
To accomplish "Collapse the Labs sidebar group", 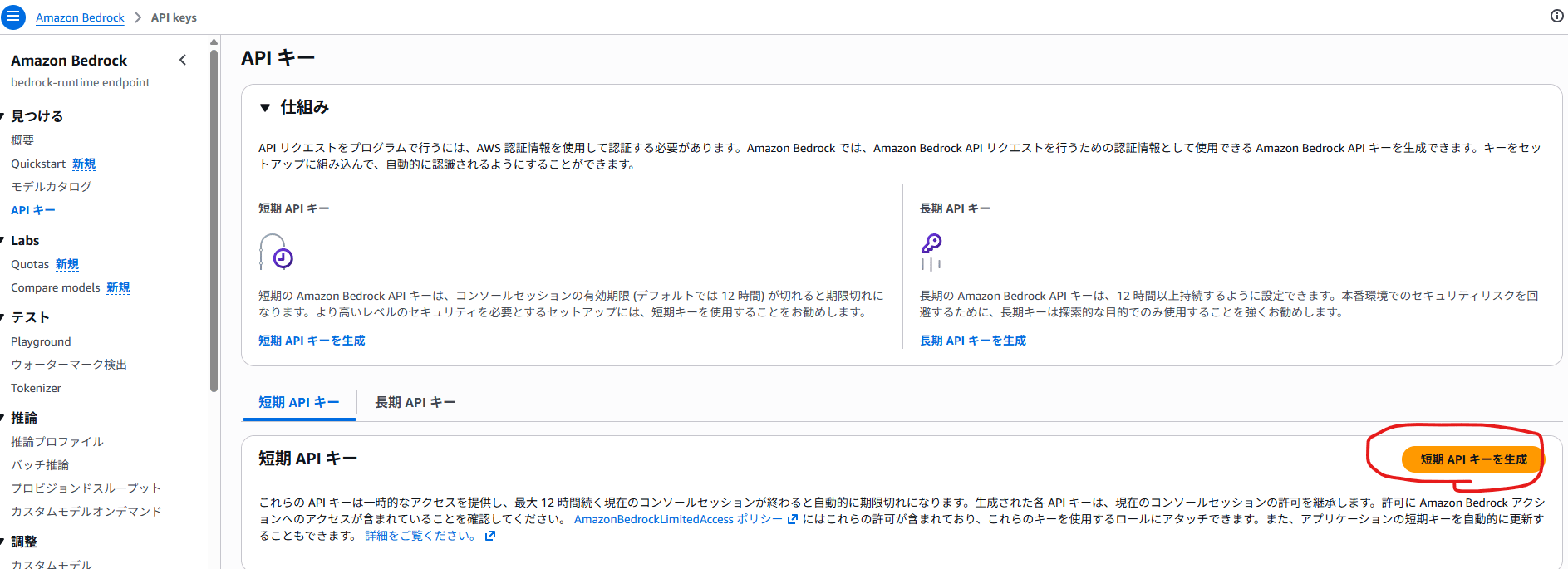I will [x=2, y=241].
